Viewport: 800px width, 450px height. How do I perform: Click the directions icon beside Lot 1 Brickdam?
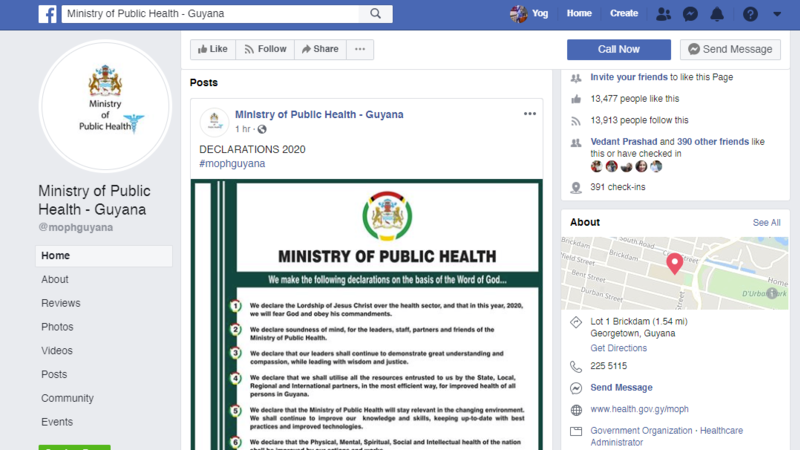(576, 322)
